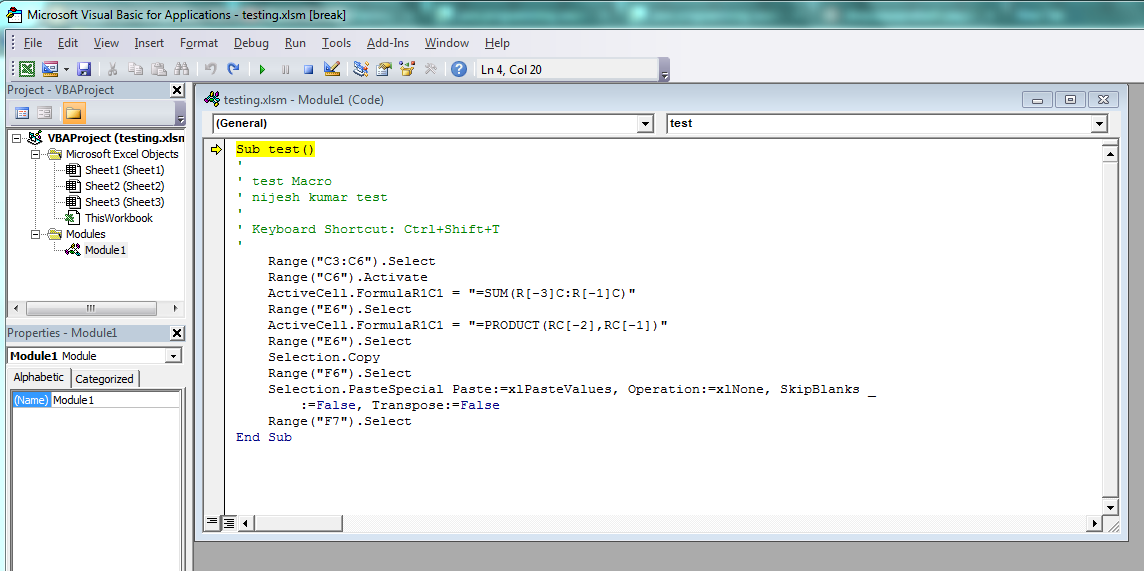Open the View menu
Screen dimensions: 1144x571
tap(107, 43)
